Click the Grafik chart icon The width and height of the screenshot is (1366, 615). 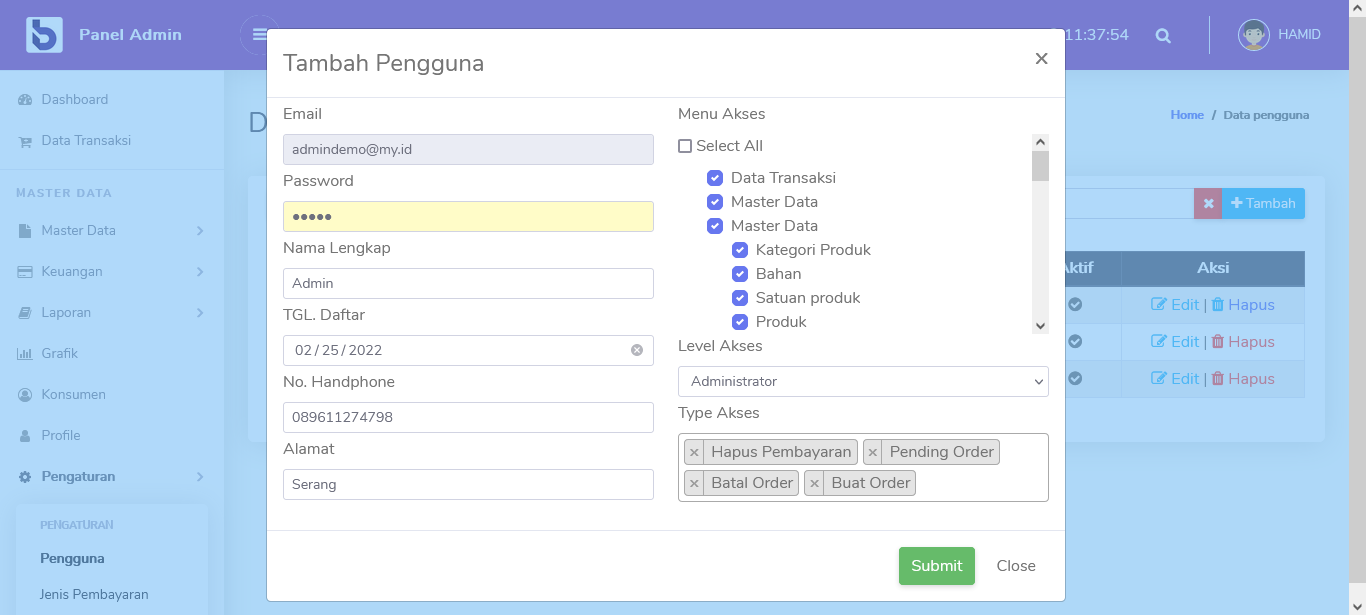point(25,354)
